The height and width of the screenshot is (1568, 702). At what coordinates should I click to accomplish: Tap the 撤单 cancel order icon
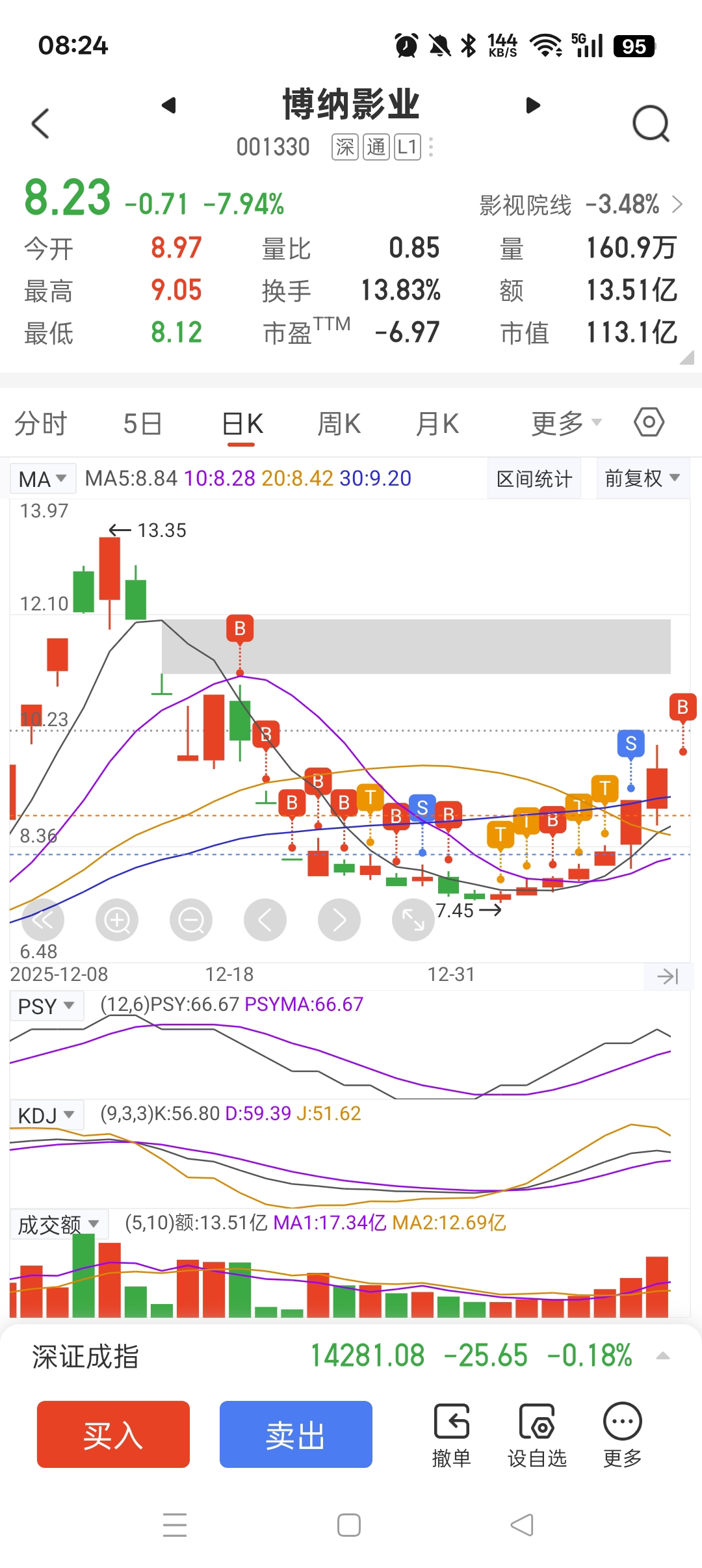click(x=451, y=1421)
